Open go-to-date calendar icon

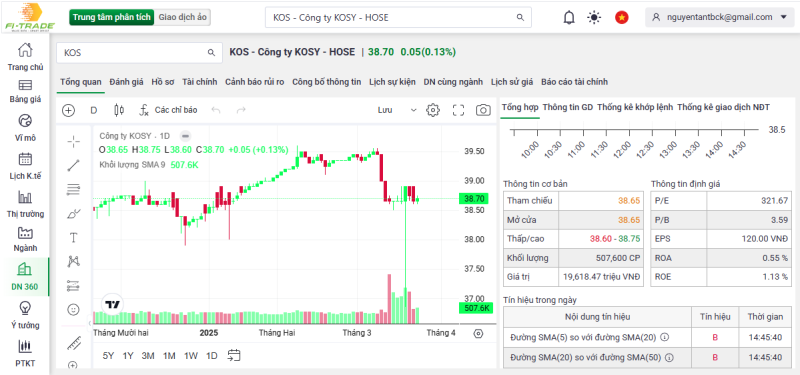(x=234, y=356)
